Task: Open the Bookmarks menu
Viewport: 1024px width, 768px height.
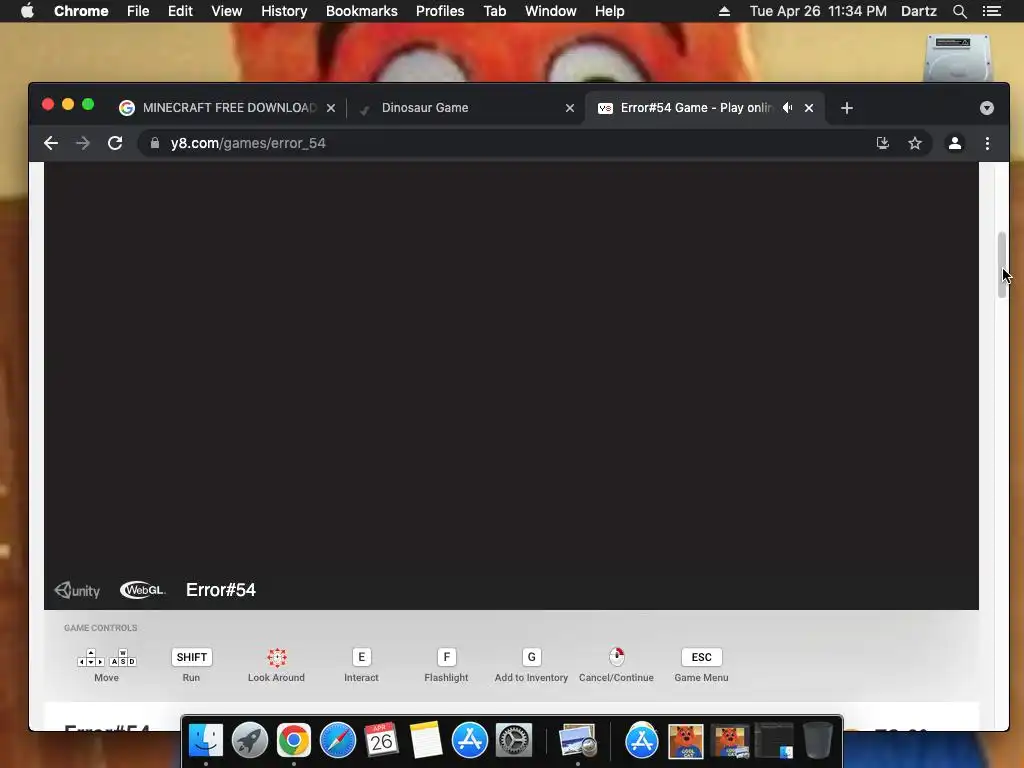Action: (x=362, y=11)
